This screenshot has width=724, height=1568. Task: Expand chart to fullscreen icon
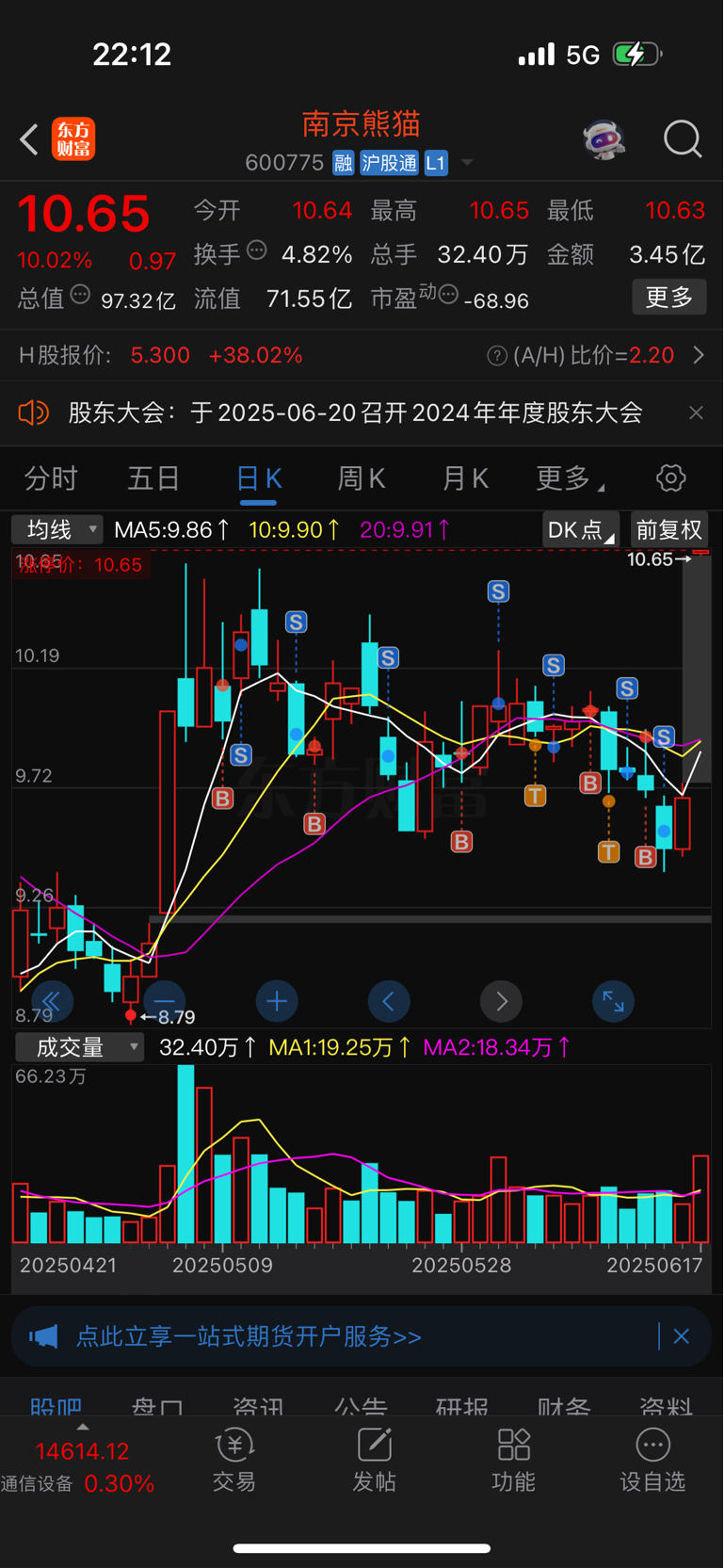coord(613,1001)
